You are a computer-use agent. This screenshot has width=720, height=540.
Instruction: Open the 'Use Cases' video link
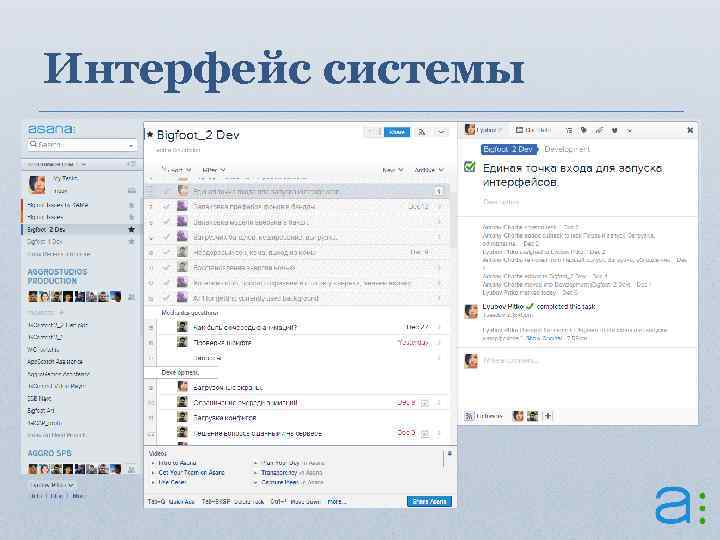click(172, 483)
